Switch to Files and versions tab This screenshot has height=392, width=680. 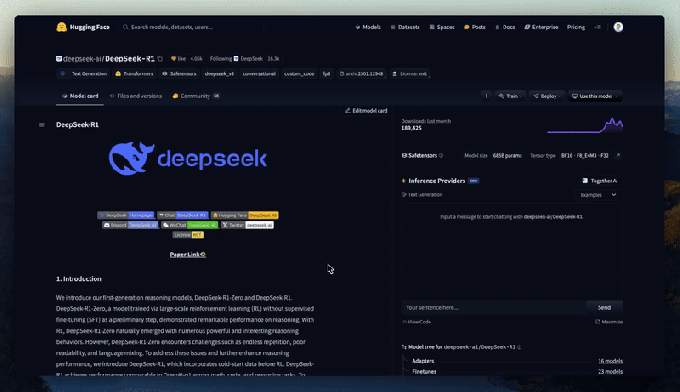pyautogui.click(x=136, y=96)
